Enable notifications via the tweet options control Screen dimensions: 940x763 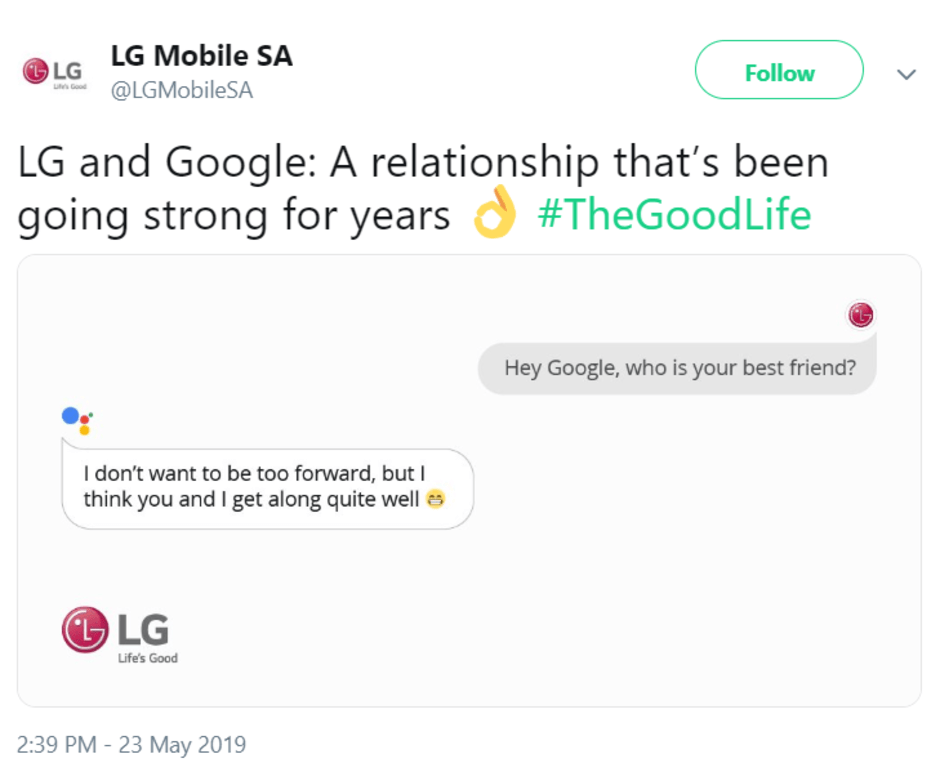pos(907,73)
